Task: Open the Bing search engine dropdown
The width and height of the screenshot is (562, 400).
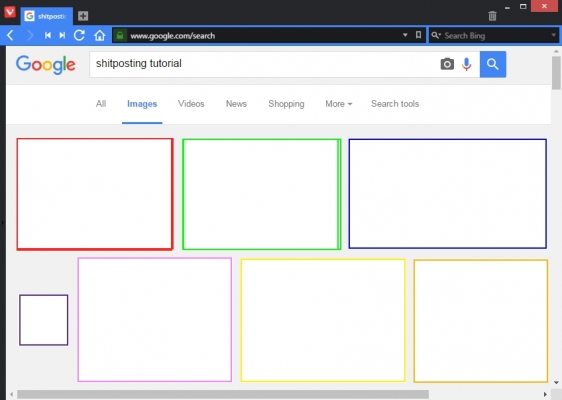Action: click(x=553, y=35)
